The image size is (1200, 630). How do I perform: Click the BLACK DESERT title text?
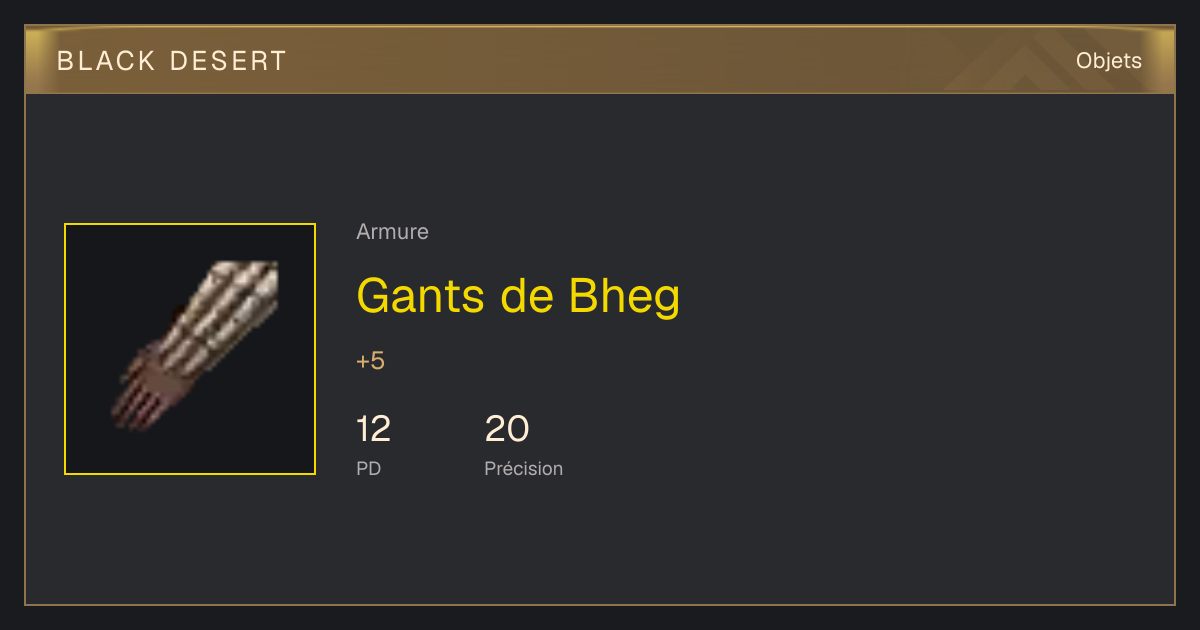[x=172, y=61]
